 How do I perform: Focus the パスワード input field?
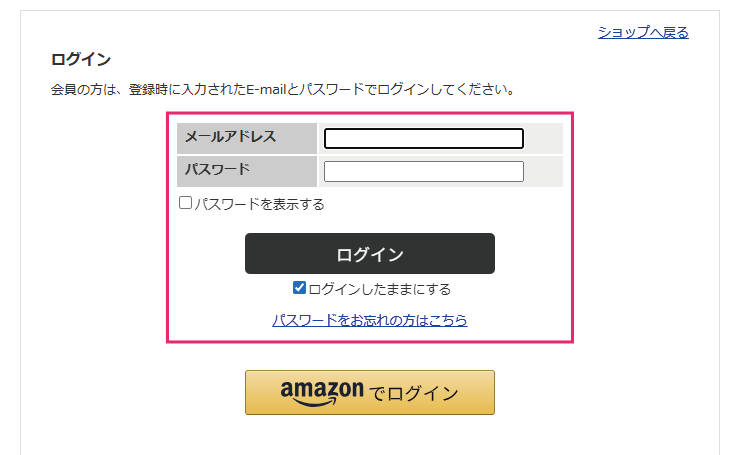[x=424, y=172]
